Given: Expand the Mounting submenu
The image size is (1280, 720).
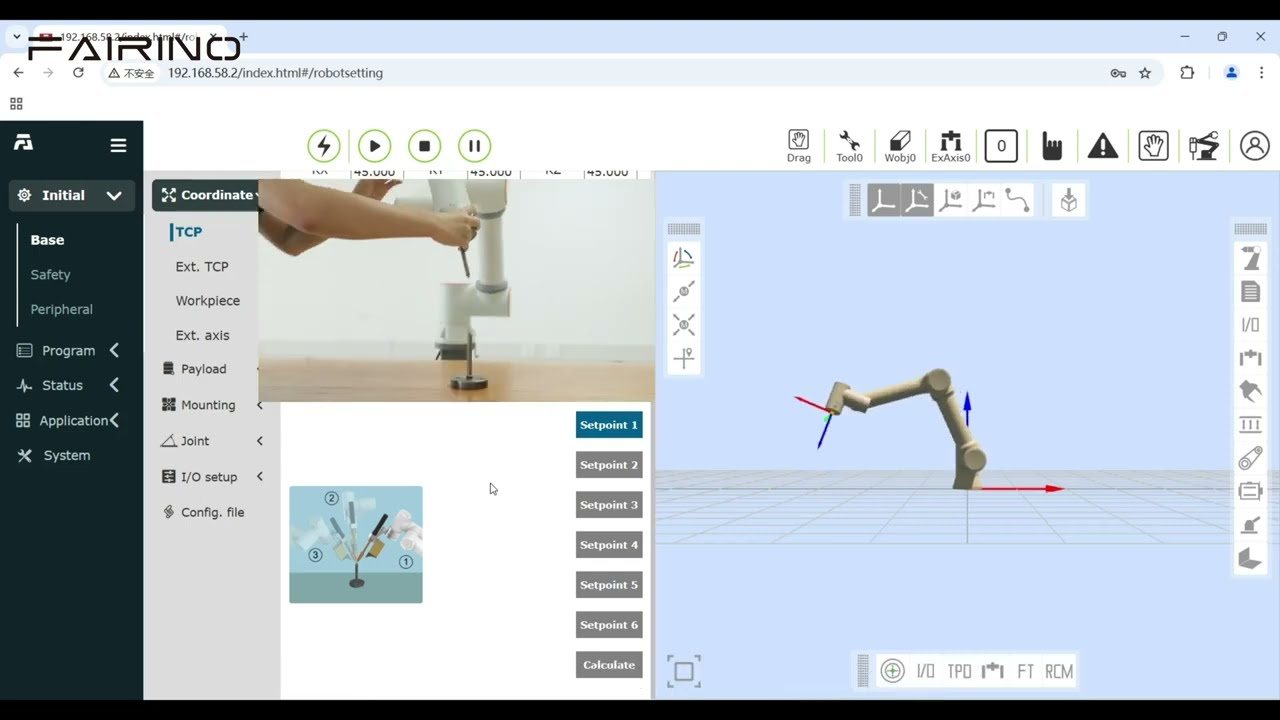Looking at the screenshot, I should point(212,405).
